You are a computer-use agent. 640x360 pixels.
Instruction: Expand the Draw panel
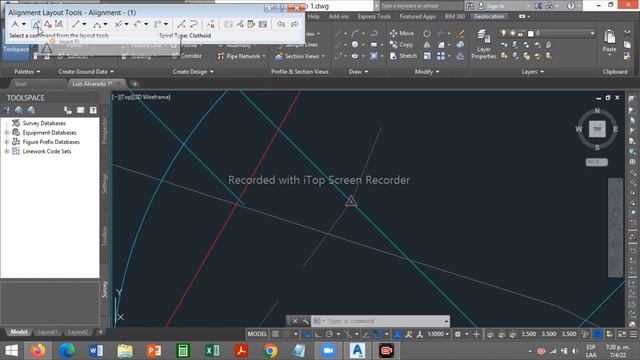tap(358, 71)
